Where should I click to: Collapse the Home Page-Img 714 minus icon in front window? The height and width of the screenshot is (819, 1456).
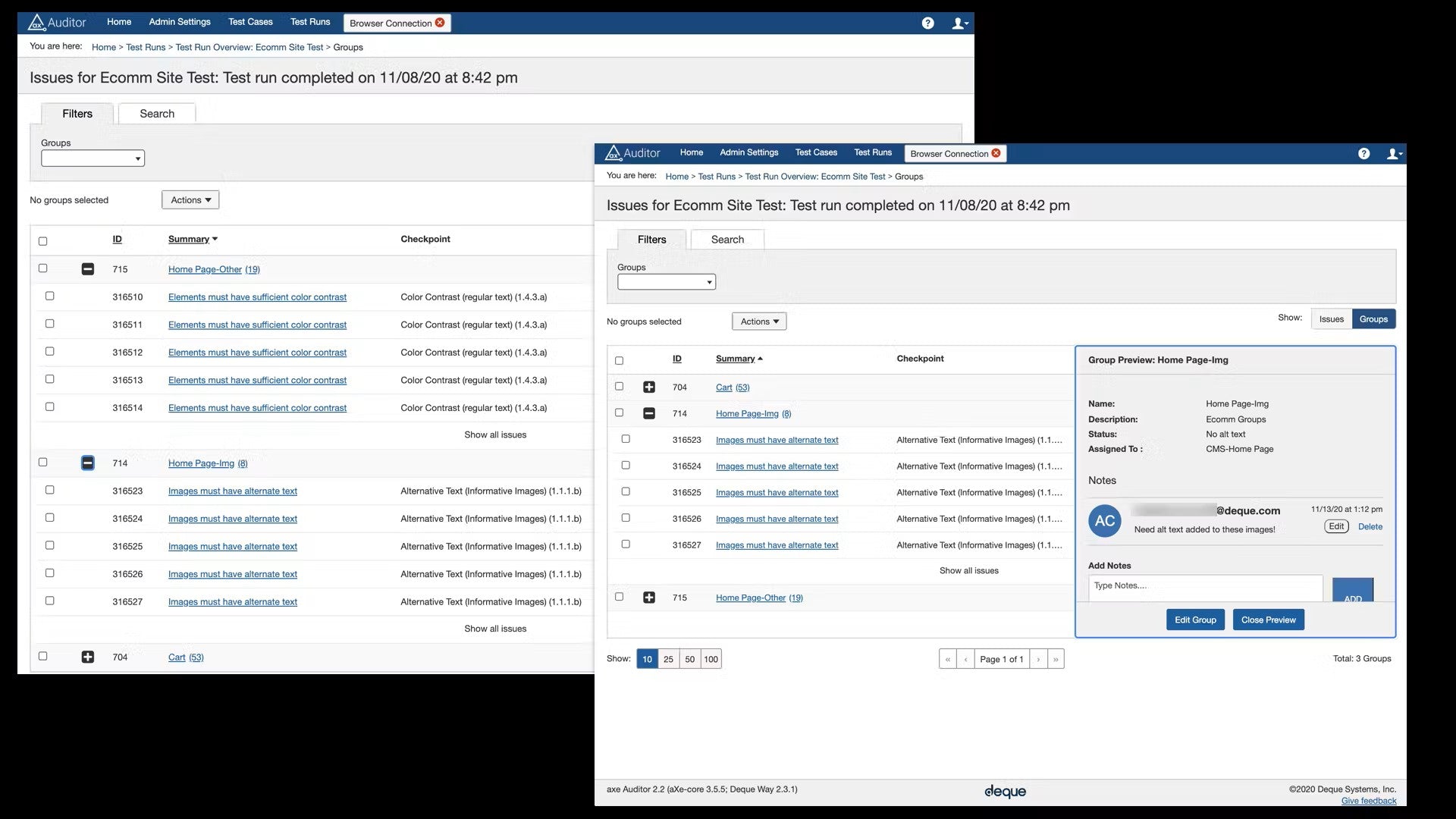(x=649, y=414)
